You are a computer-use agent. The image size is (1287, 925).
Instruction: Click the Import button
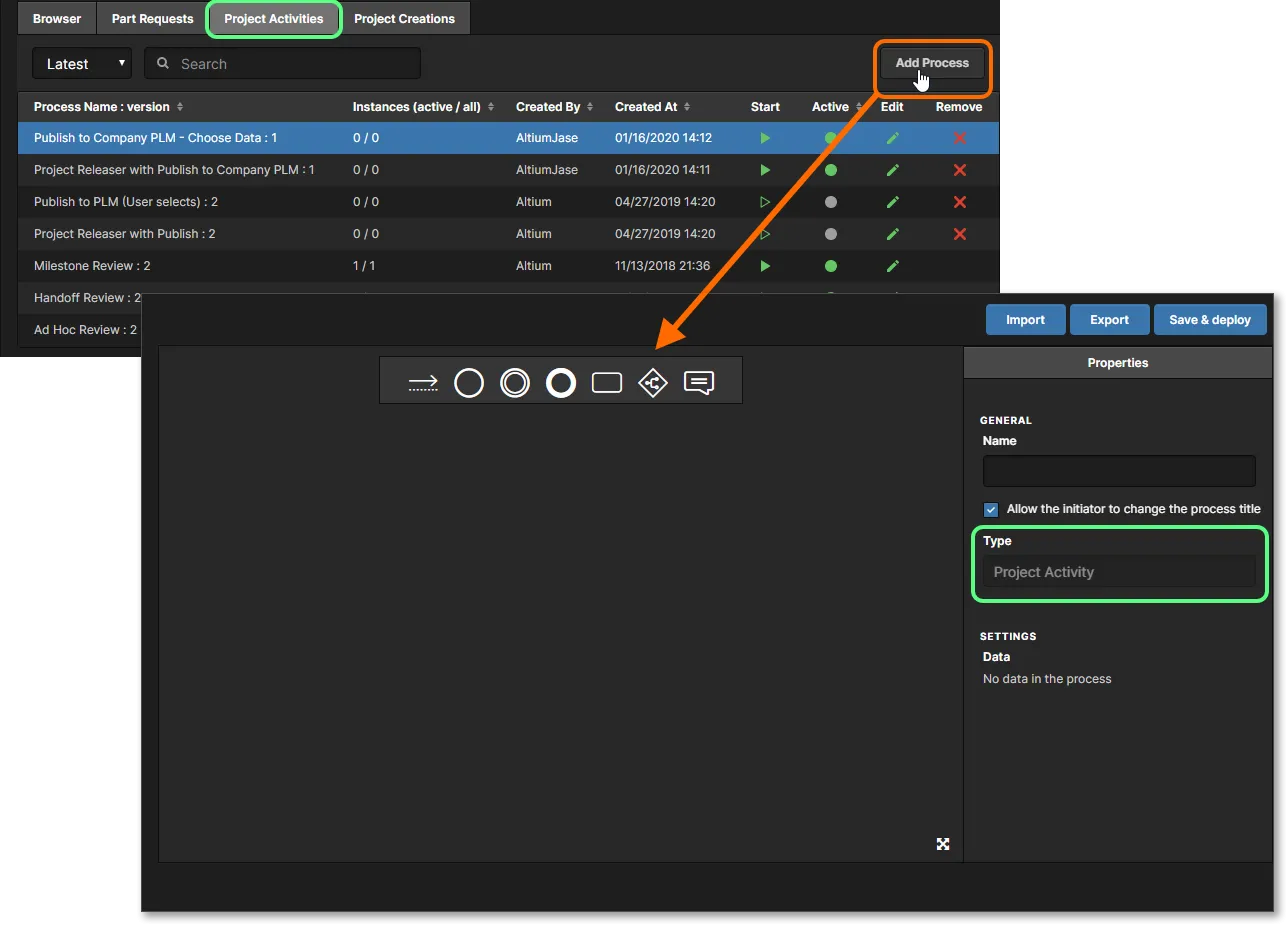(x=1025, y=320)
